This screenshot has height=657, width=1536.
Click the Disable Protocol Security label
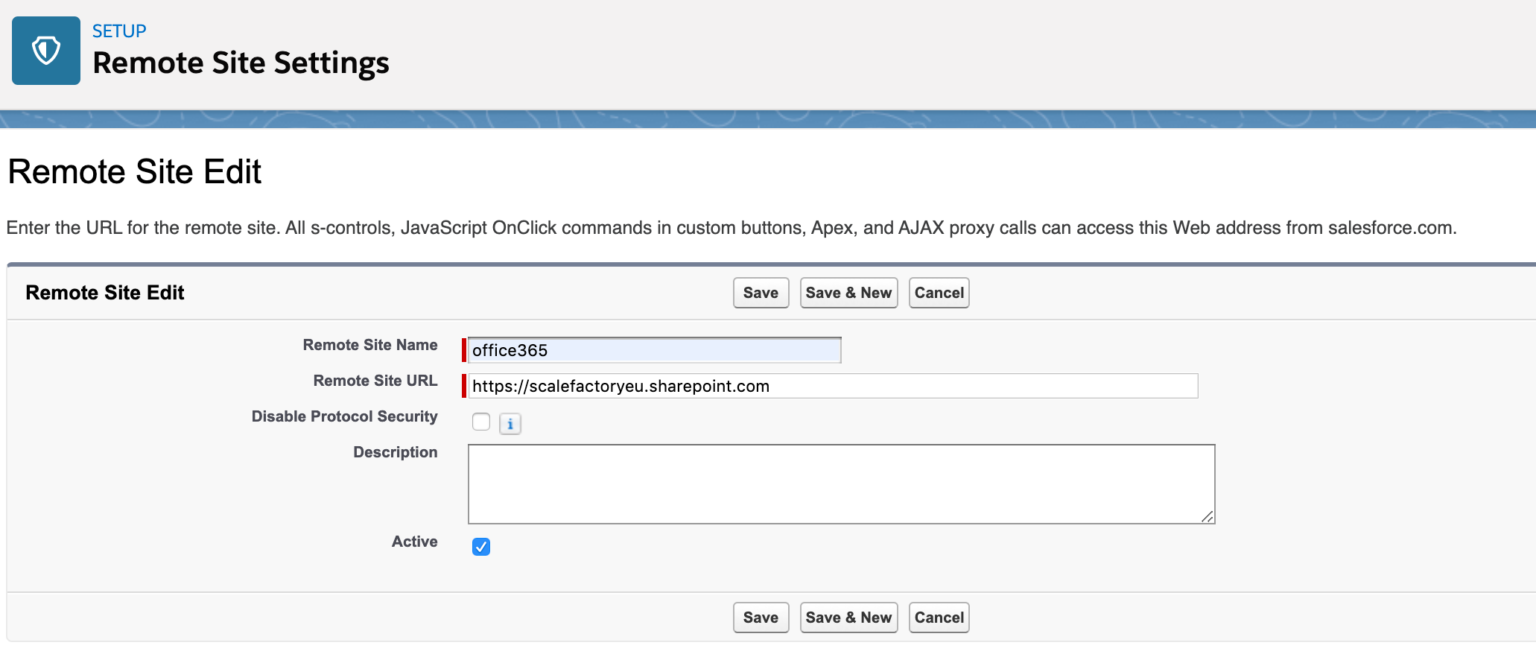[x=344, y=417]
